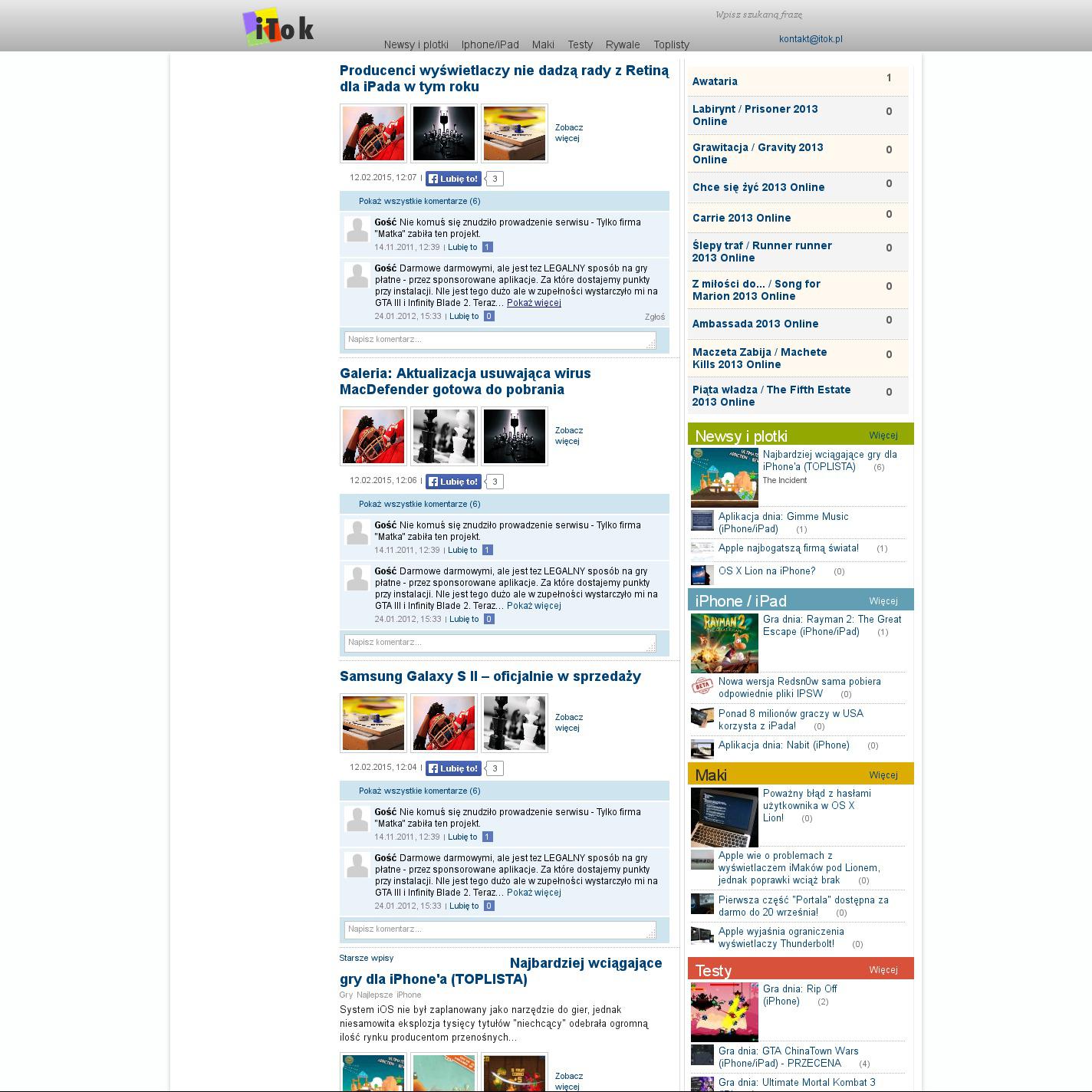The width and height of the screenshot is (1092, 1092).
Task: Open the MacBook thumbnail in Maki section
Action: pos(724,817)
